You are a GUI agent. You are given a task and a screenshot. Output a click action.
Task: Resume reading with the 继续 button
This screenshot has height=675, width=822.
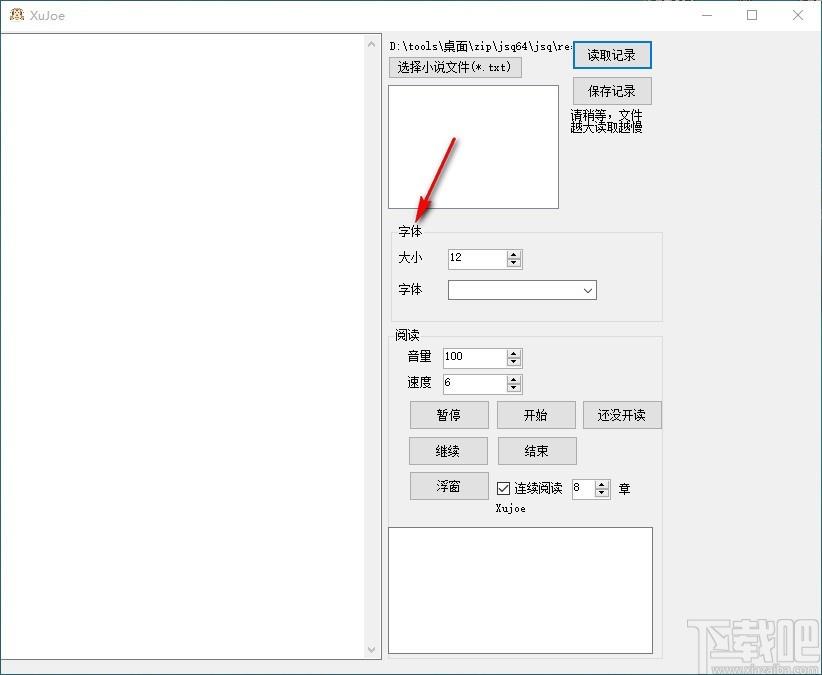point(448,451)
